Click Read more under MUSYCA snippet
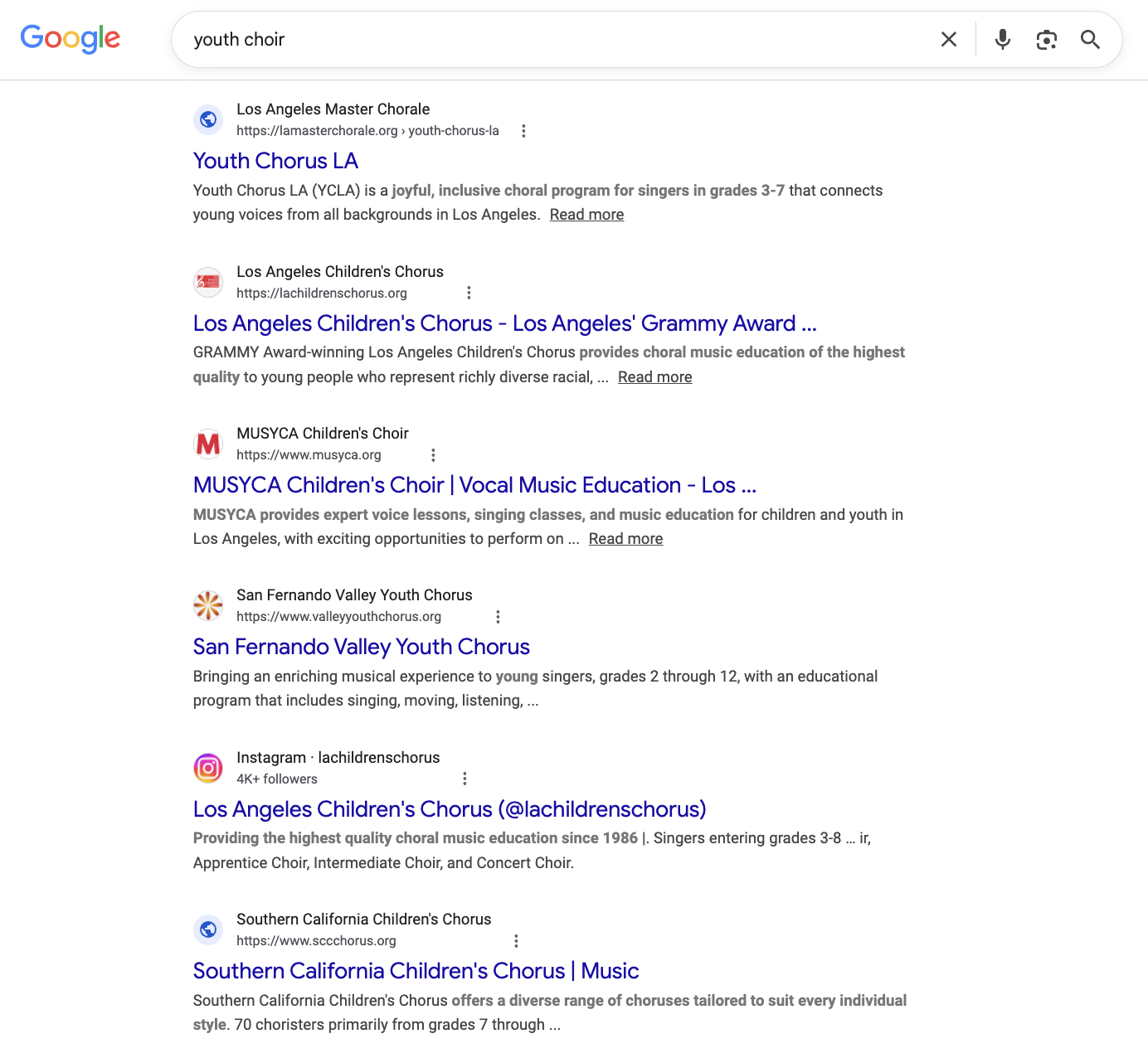The image size is (1148, 1058). tap(625, 539)
